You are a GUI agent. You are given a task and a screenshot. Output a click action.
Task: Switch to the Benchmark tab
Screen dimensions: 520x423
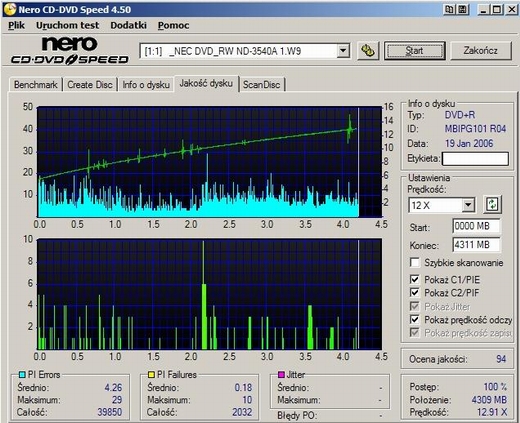(36, 85)
